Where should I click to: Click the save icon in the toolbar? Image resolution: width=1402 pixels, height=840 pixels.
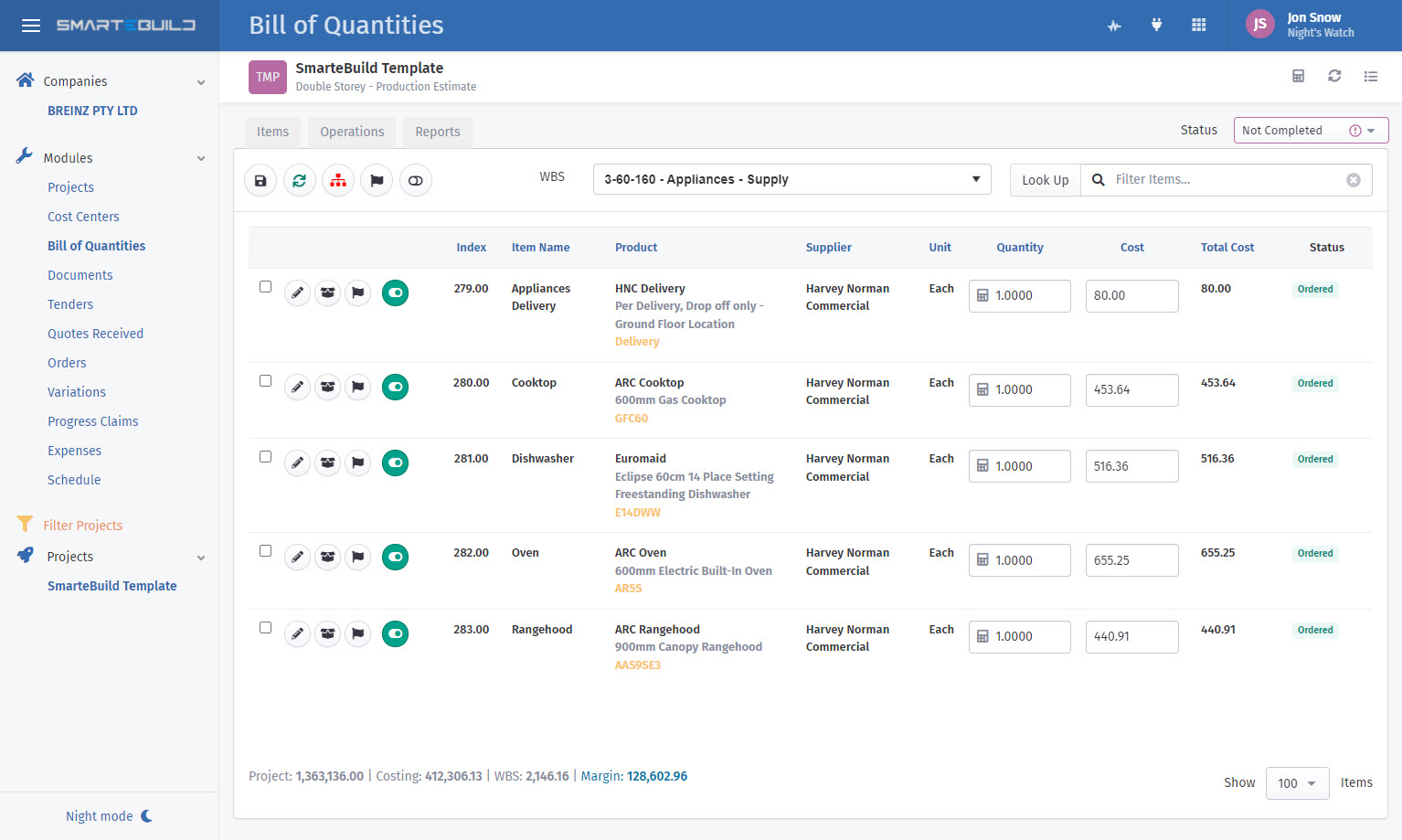[260, 181]
